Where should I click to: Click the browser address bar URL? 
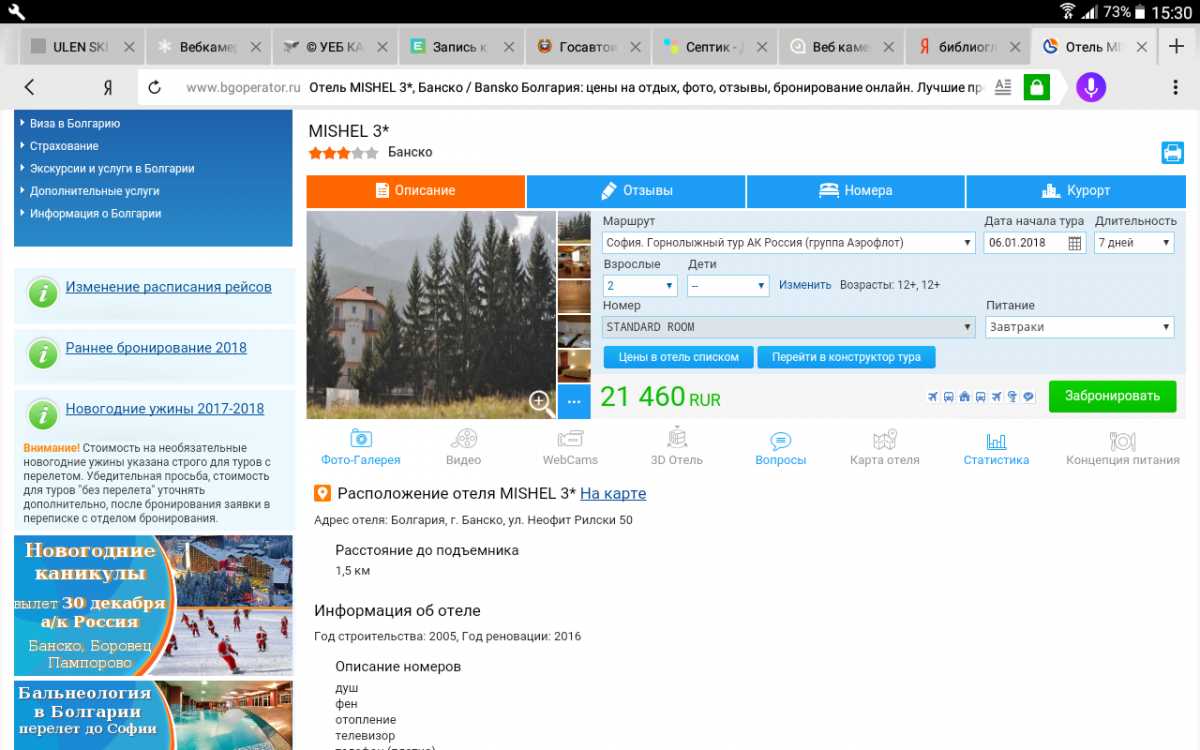pyautogui.click(x=243, y=88)
